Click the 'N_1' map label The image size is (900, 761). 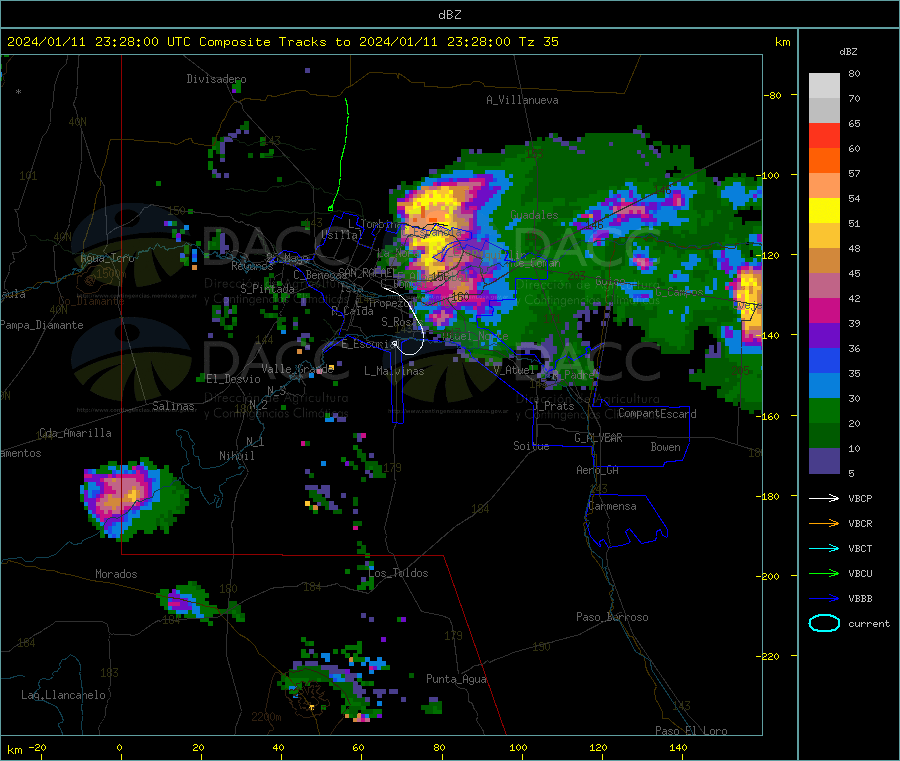click(255, 442)
